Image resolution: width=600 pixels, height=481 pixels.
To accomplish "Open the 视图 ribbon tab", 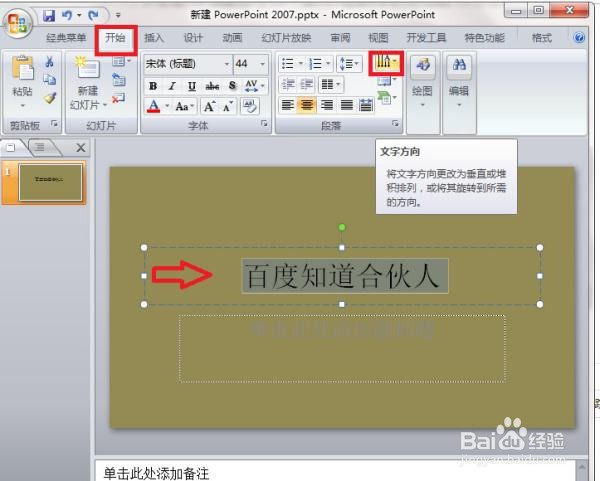I will coord(378,38).
